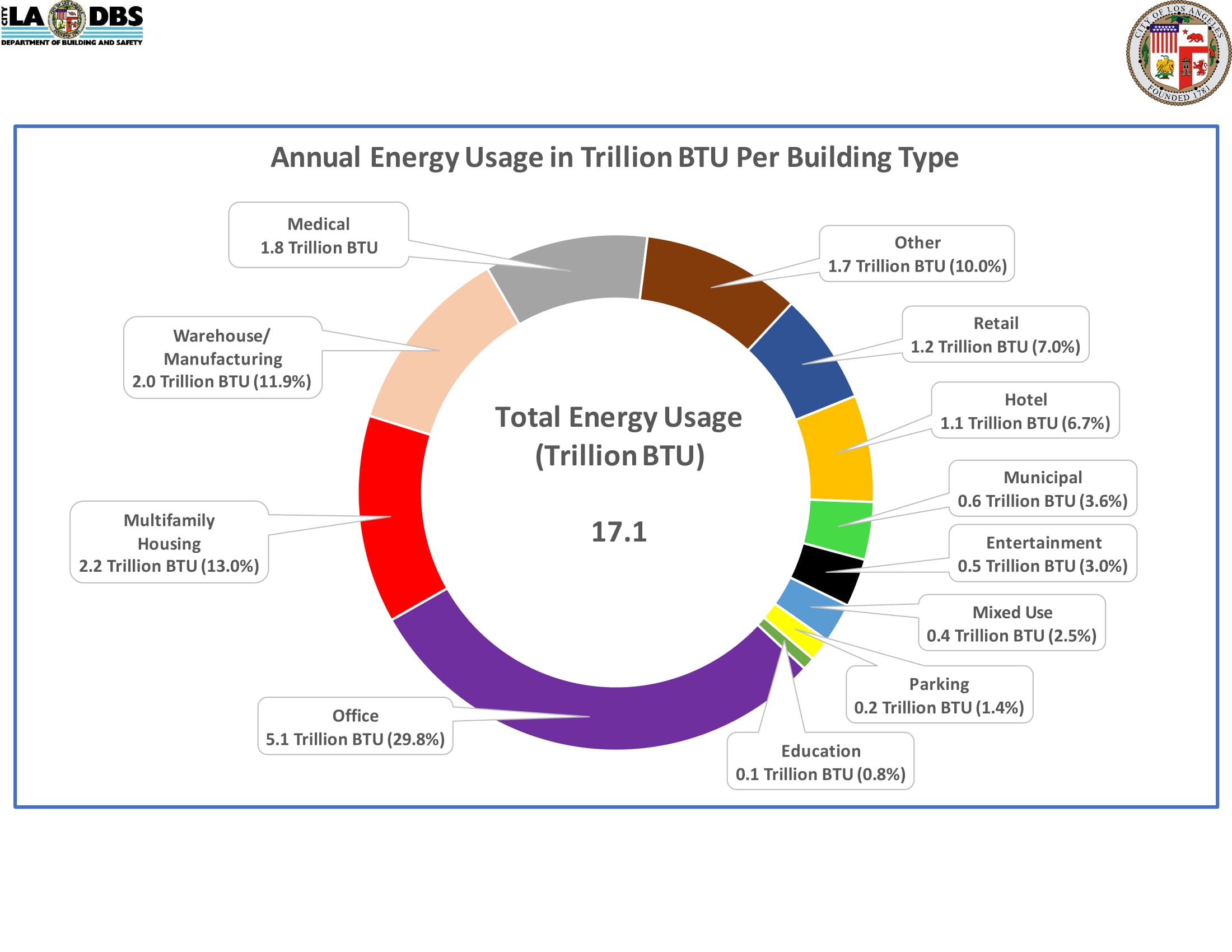Click the Total Energy Usage center text
This screenshot has height=952, width=1232.
[619, 437]
